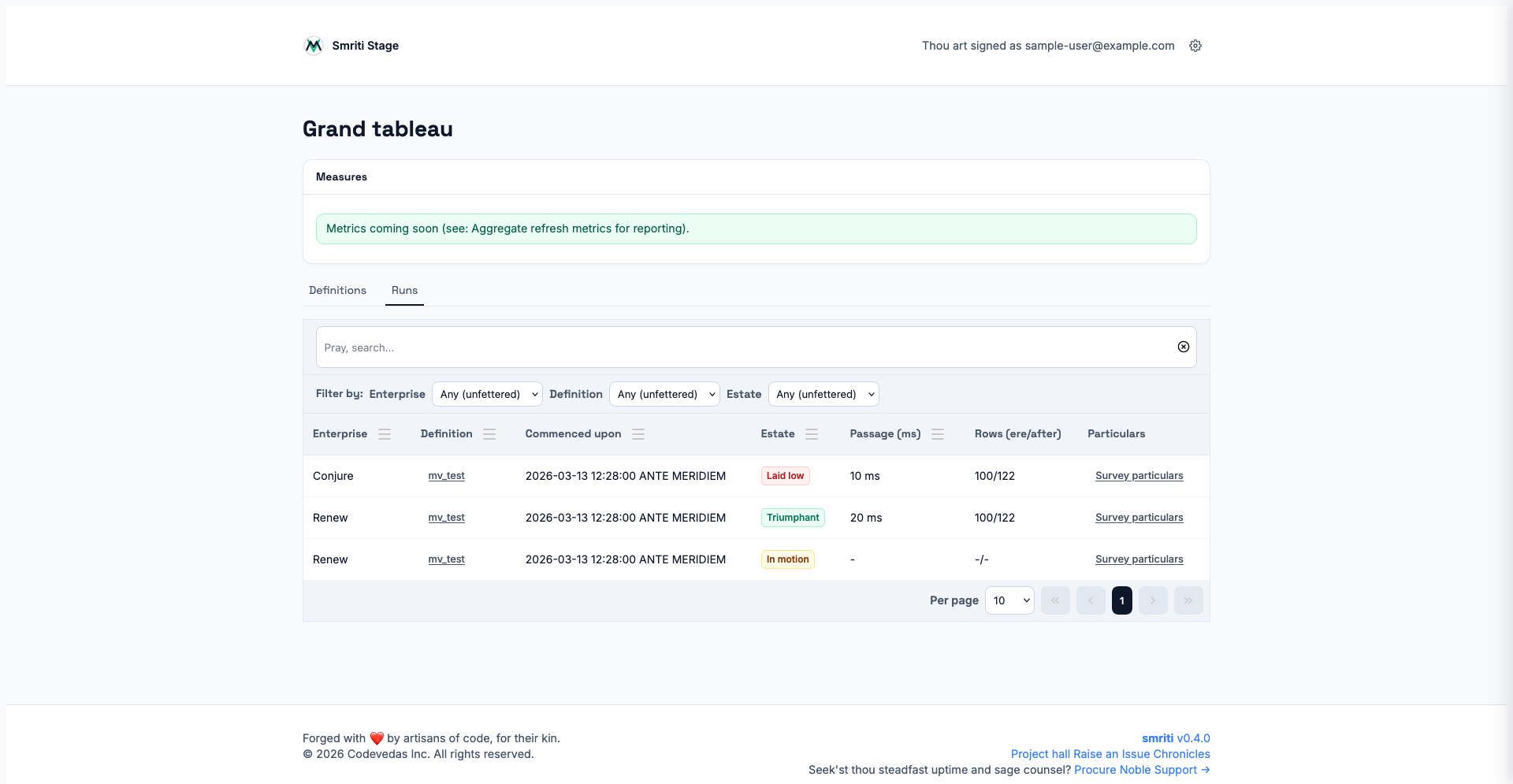Open the Enterprise filter dropdown
This screenshot has height=784, width=1513.
(x=487, y=394)
